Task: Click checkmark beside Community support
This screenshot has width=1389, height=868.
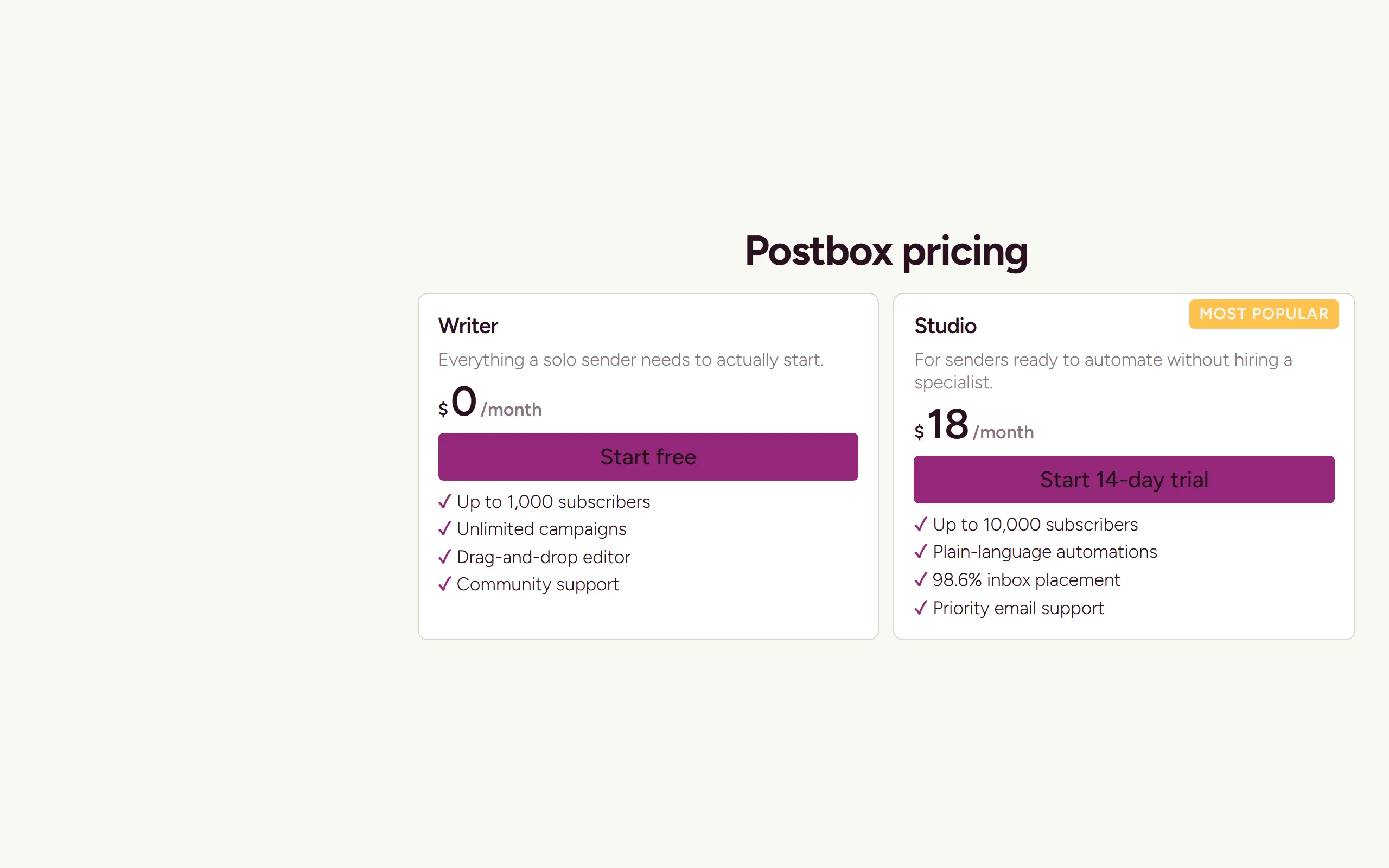Action: (445, 584)
